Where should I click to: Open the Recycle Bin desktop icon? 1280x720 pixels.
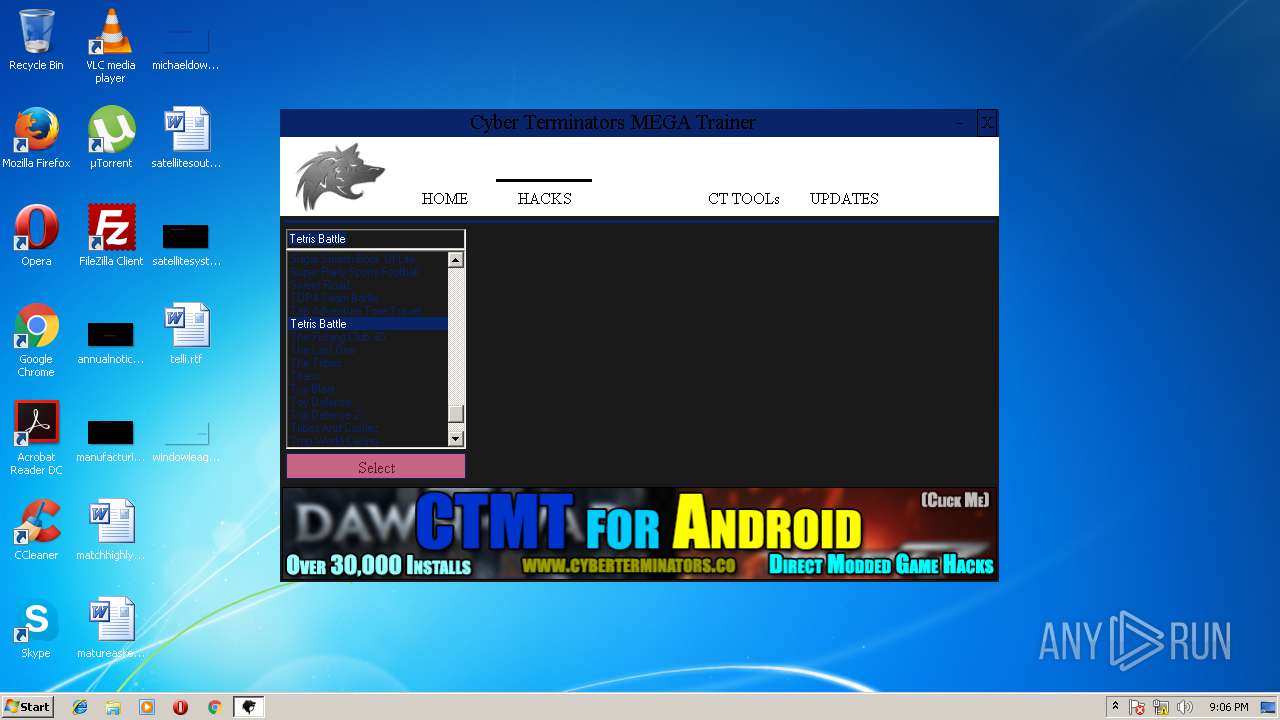click(x=36, y=40)
